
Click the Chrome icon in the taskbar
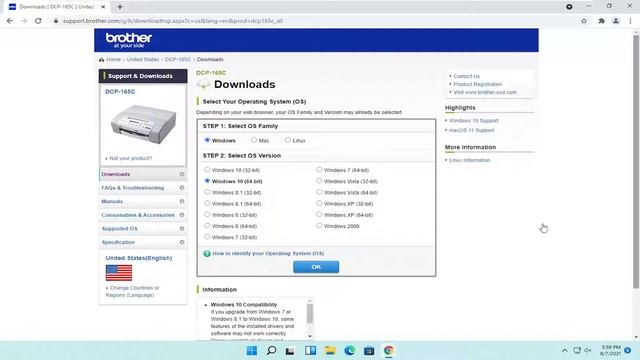[389, 351]
